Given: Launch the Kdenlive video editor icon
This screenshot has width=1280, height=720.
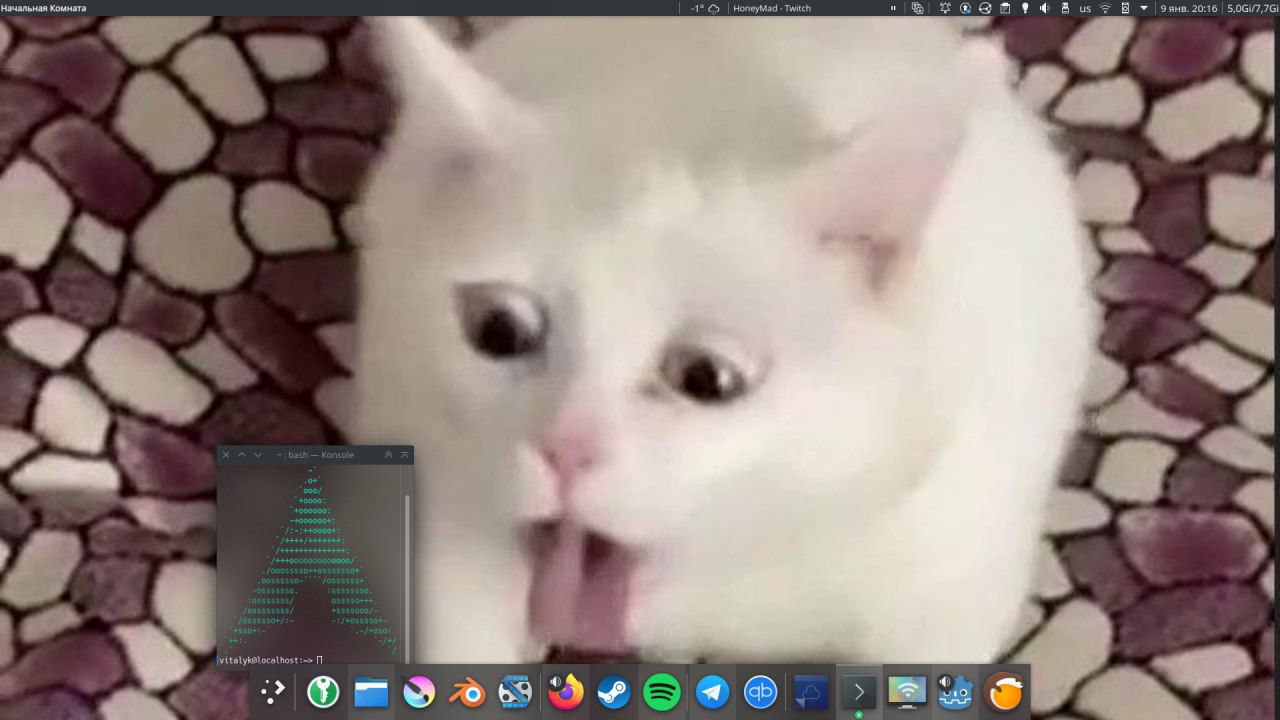Looking at the screenshot, I should point(516,691).
